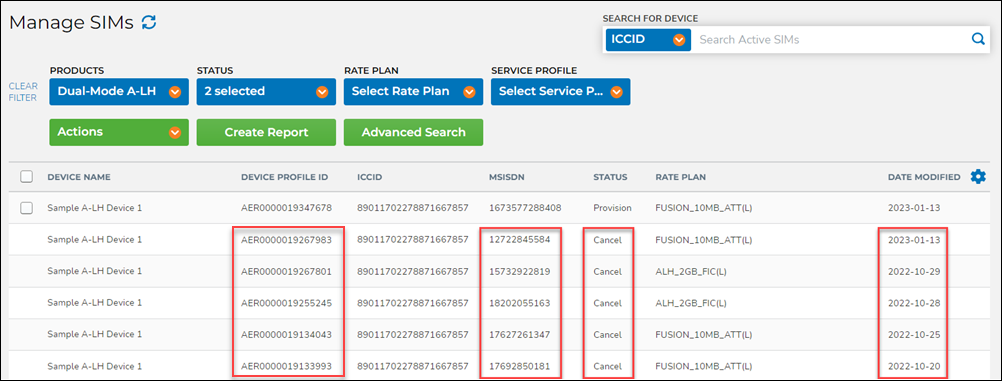Click the MSISDN column header
Screen dimensions: 1002x381
(x=507, y=177)
